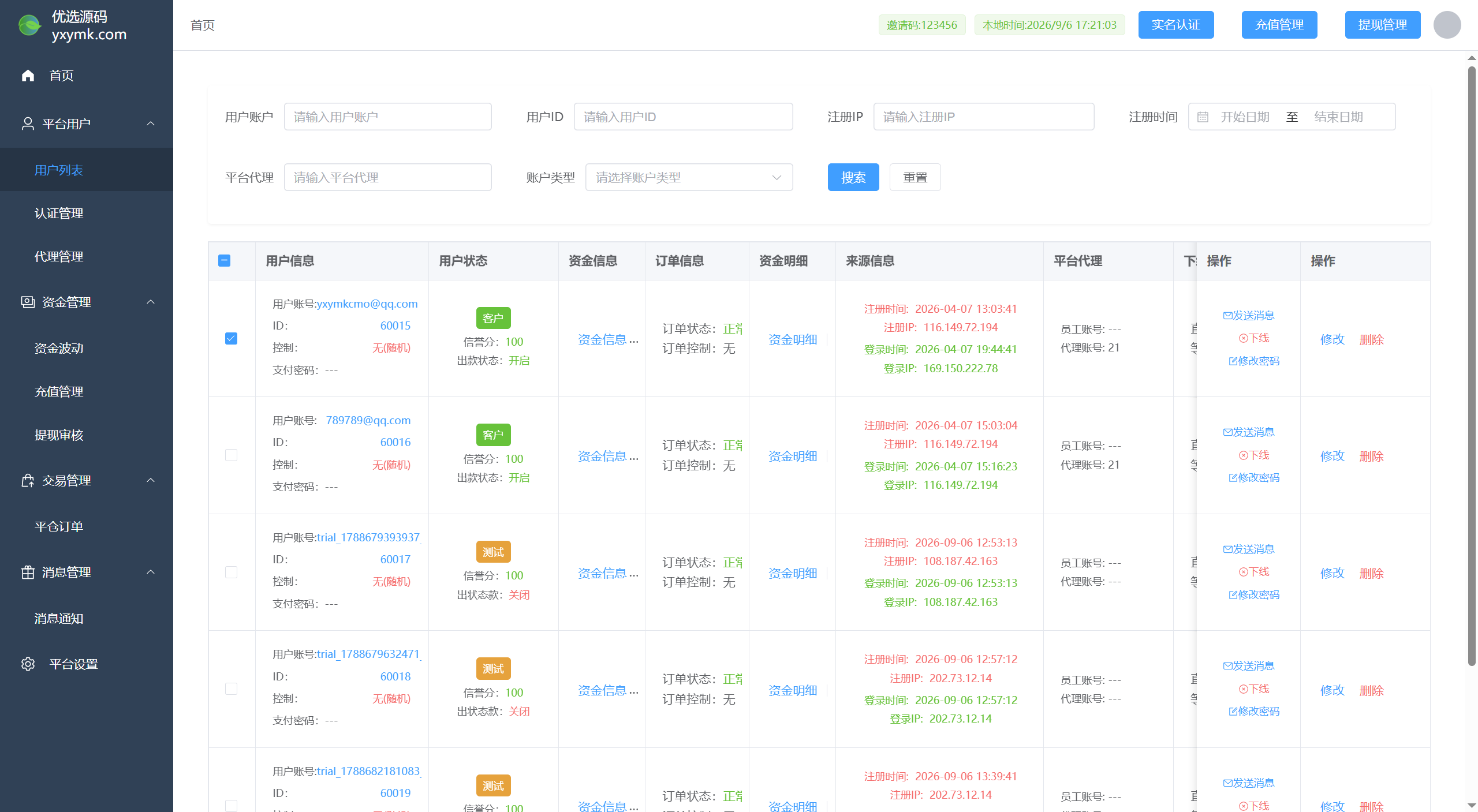
Task: Click the 平台设置 gear icon
Action: click(x=28, y=664)
